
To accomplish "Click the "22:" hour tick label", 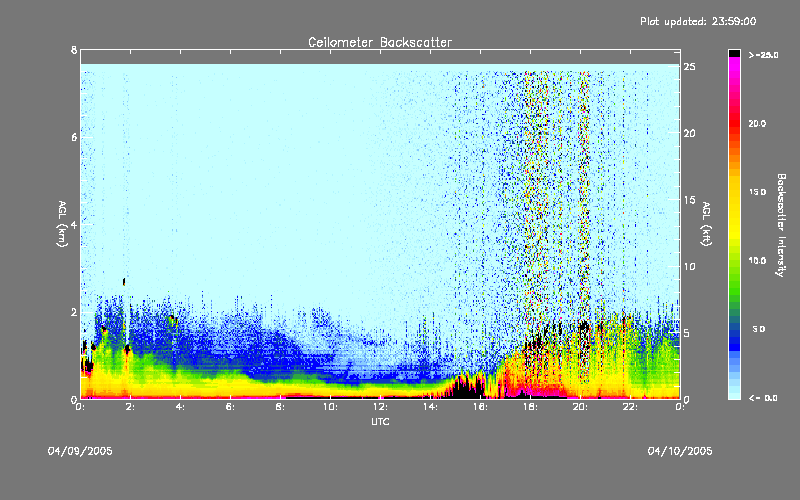I will pos(630,407).
